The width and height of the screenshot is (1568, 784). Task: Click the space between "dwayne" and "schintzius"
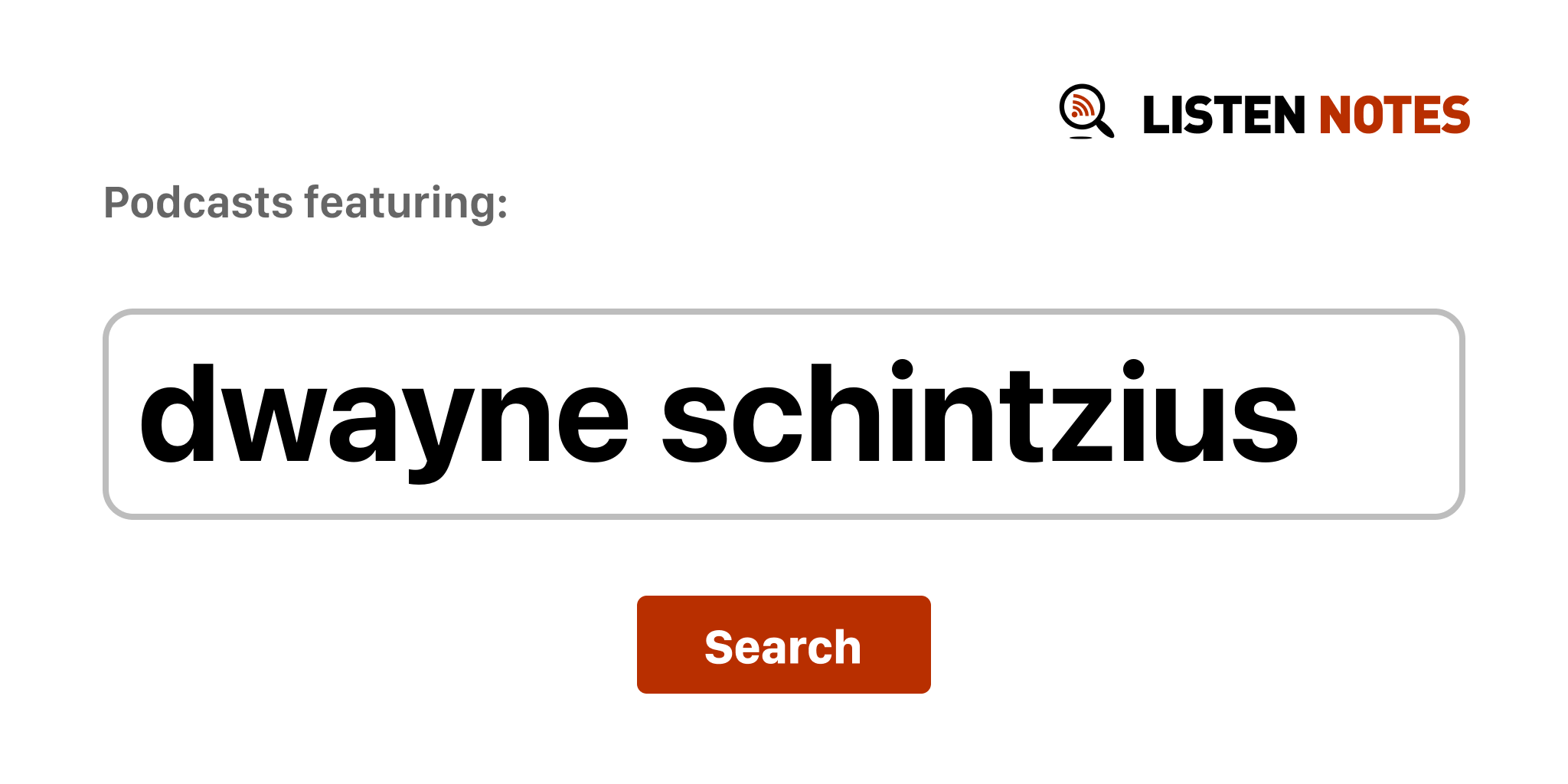(645, 414)
